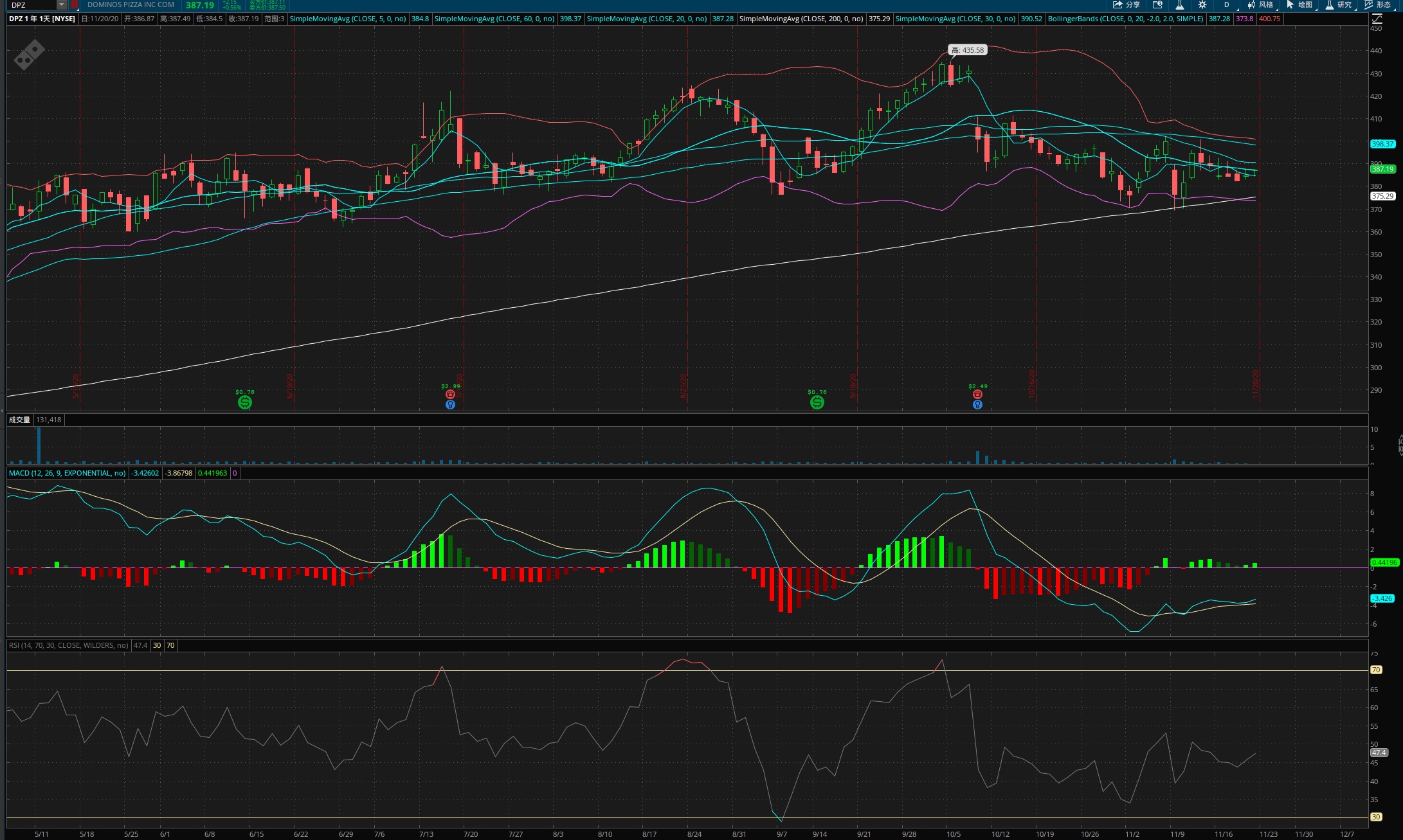The width and height of the screenshot is (1403, 840).
Task: Click the red symbol link icon
Action: pyautogui.click(x=75, y=5)
